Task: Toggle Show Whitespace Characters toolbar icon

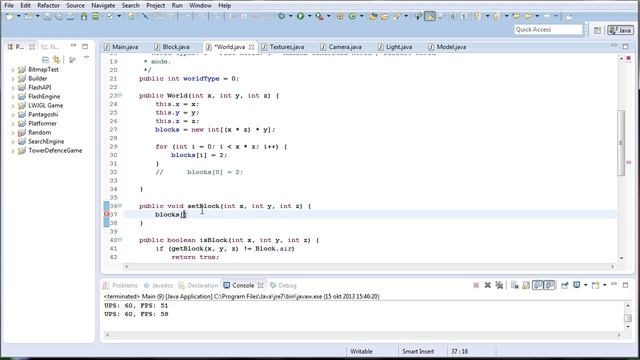Action: click(464, 16)
